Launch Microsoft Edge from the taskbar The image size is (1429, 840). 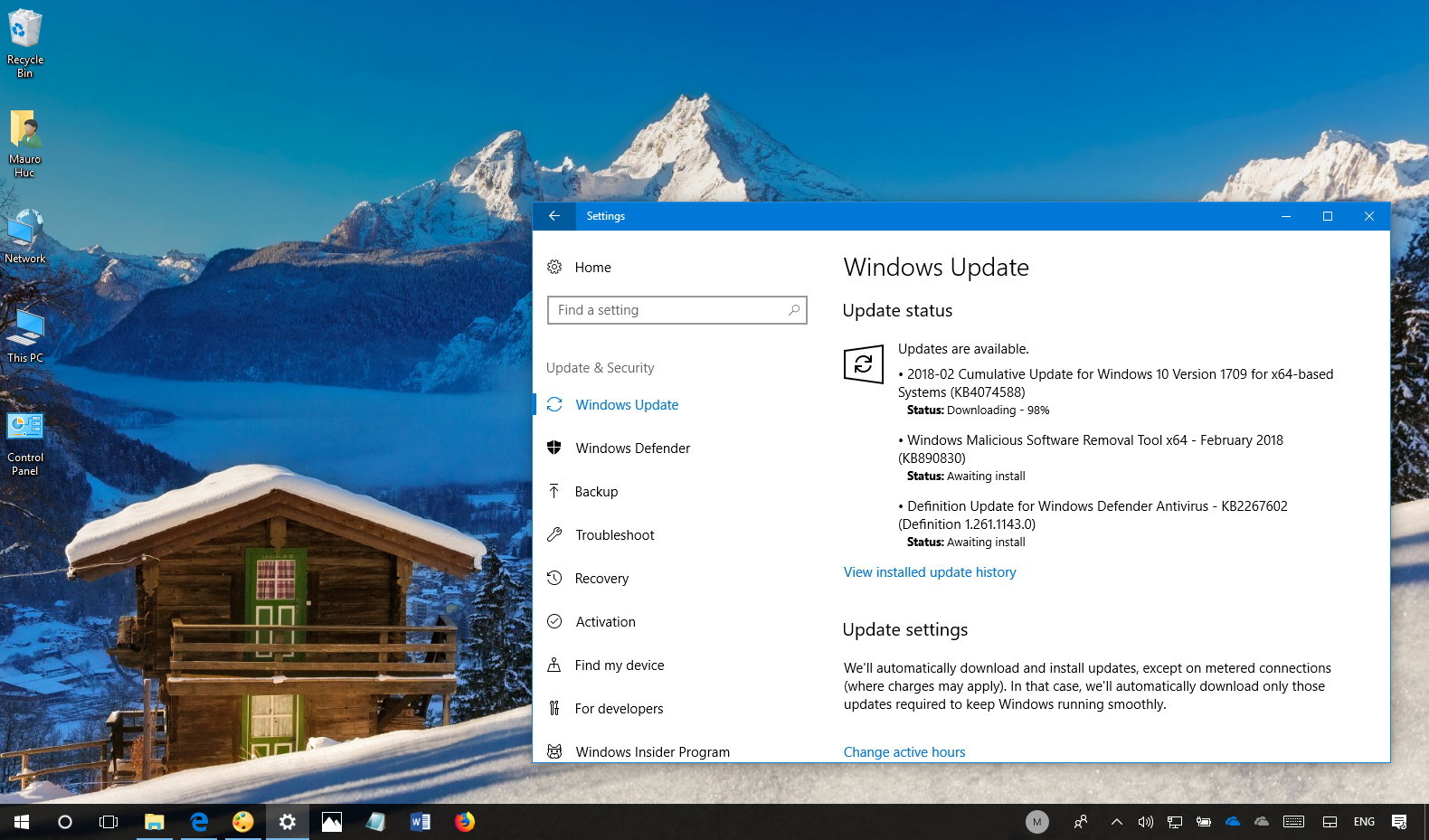tap(199, 822)
